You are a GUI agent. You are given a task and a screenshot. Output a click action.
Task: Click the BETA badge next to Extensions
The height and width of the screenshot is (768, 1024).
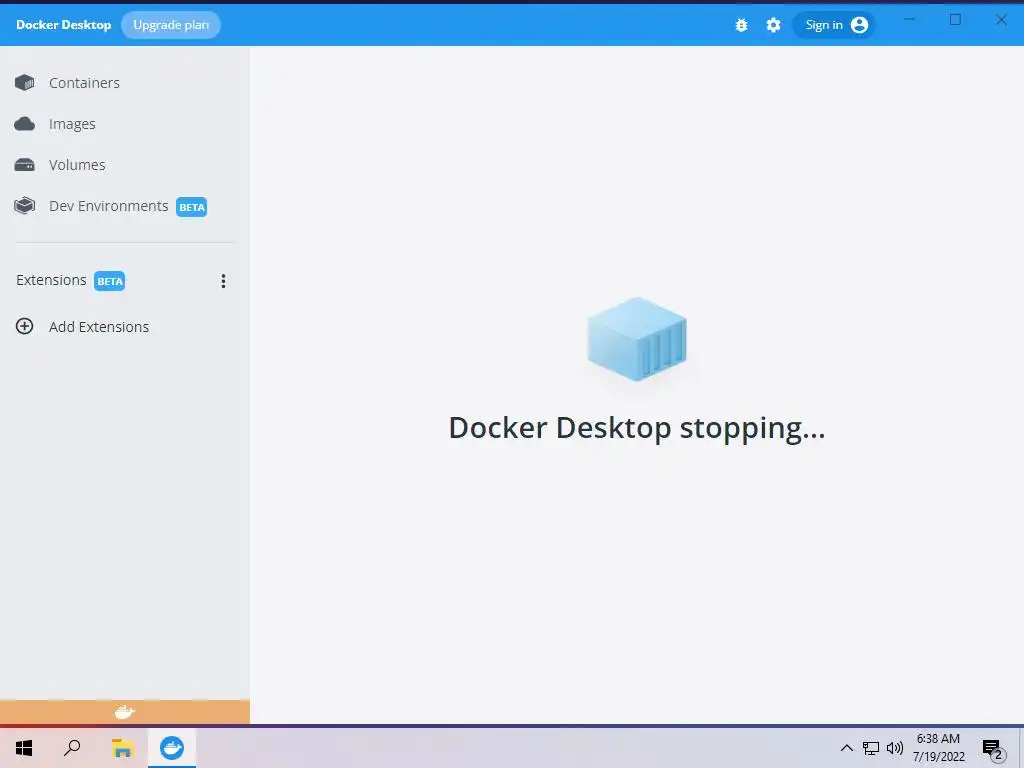click(109, 281)
